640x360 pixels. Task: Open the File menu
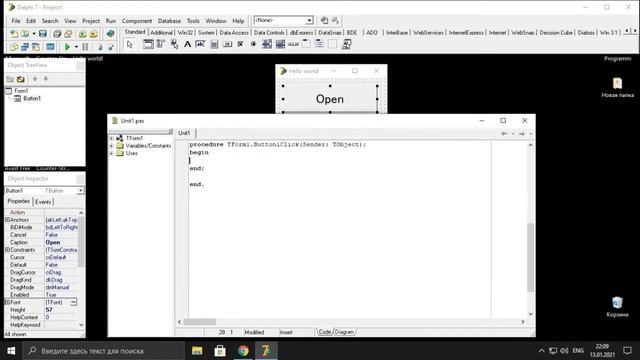point(16,21)
